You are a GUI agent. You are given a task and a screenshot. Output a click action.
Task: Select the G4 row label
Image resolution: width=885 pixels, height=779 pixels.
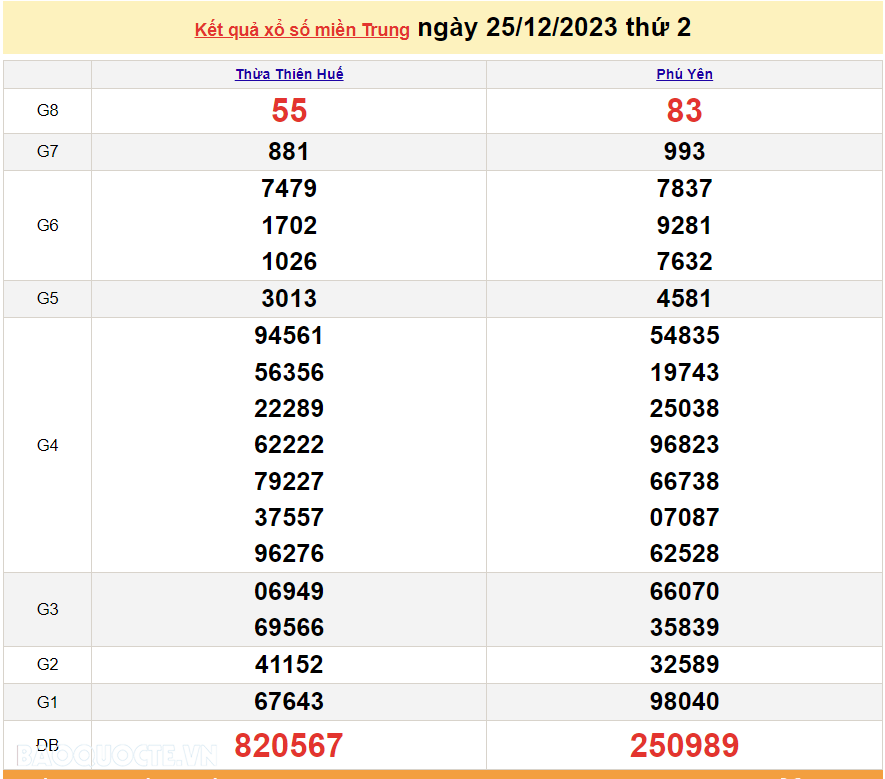48,445
